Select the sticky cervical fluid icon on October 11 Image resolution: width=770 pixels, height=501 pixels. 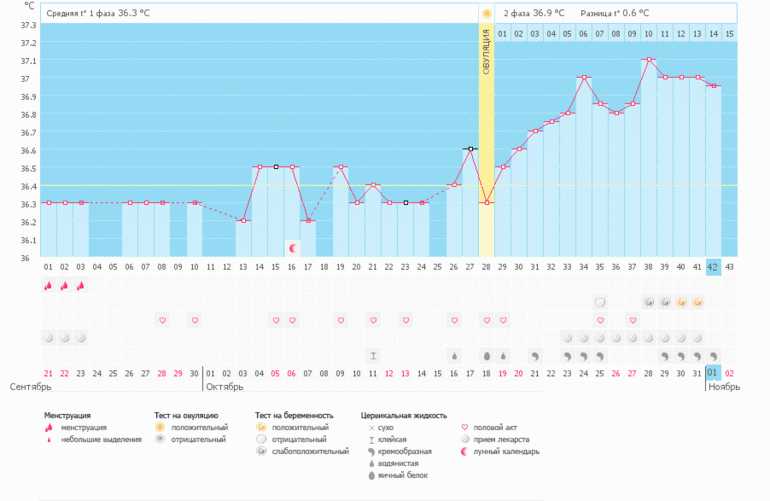[373, 355]
